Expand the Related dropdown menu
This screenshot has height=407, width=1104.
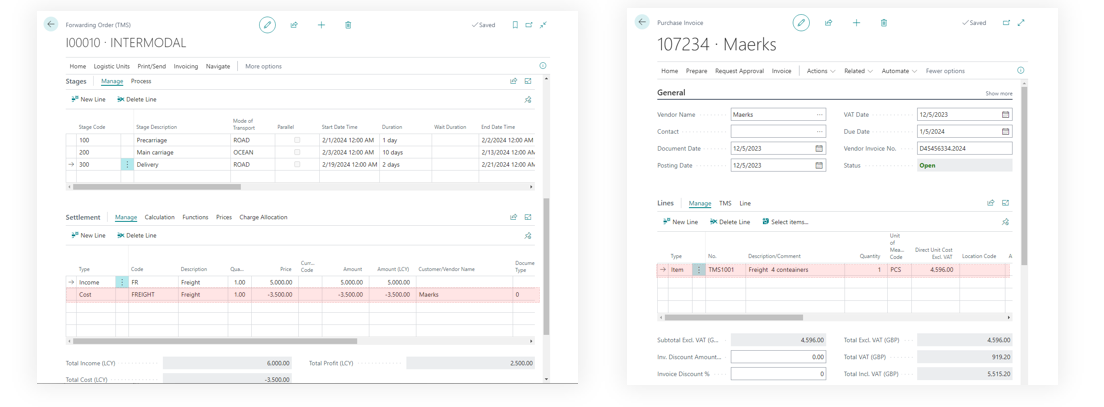[857, 71]
